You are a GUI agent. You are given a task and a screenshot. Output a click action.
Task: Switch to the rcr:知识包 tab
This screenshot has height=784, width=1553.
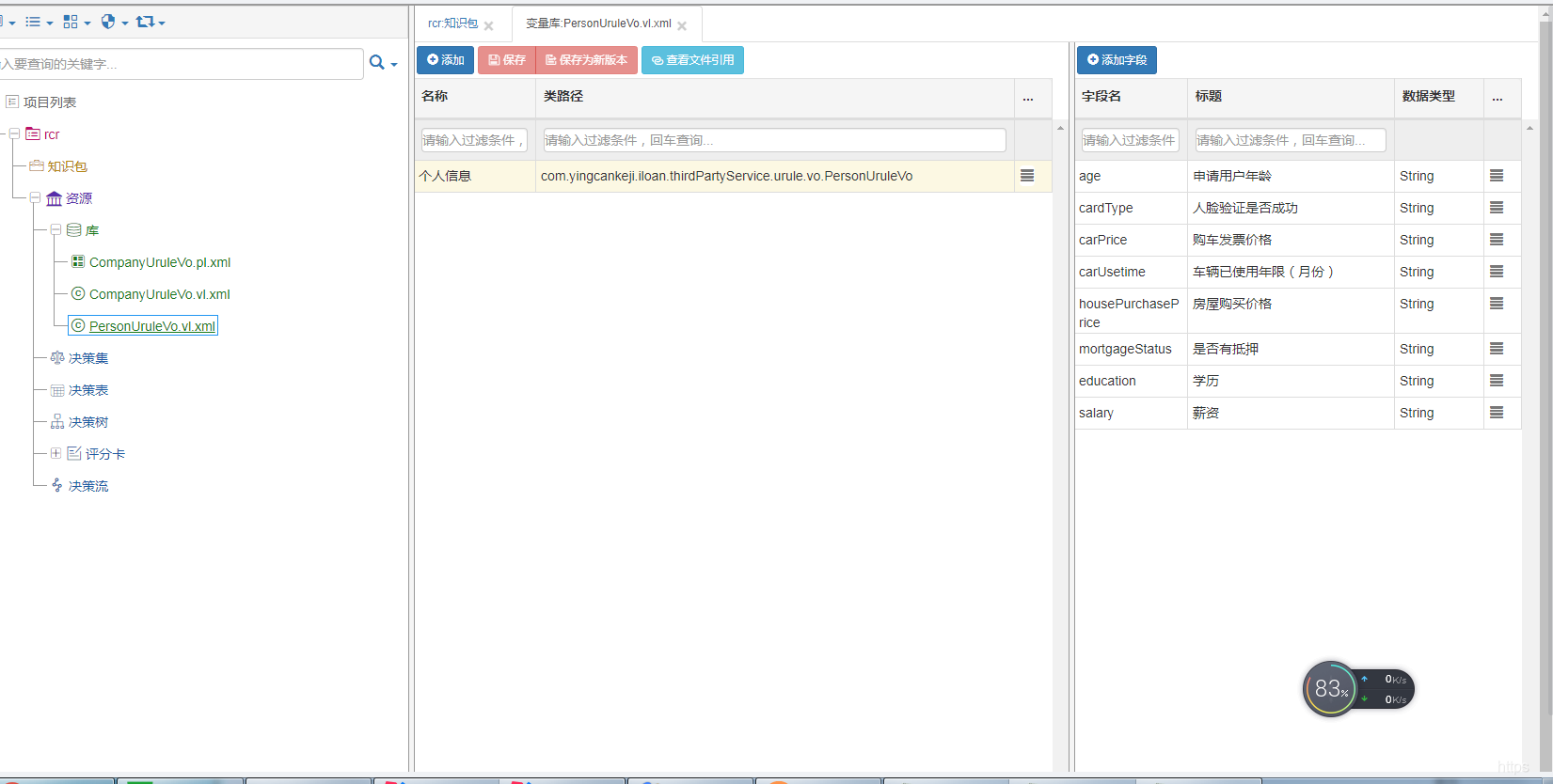453,24
